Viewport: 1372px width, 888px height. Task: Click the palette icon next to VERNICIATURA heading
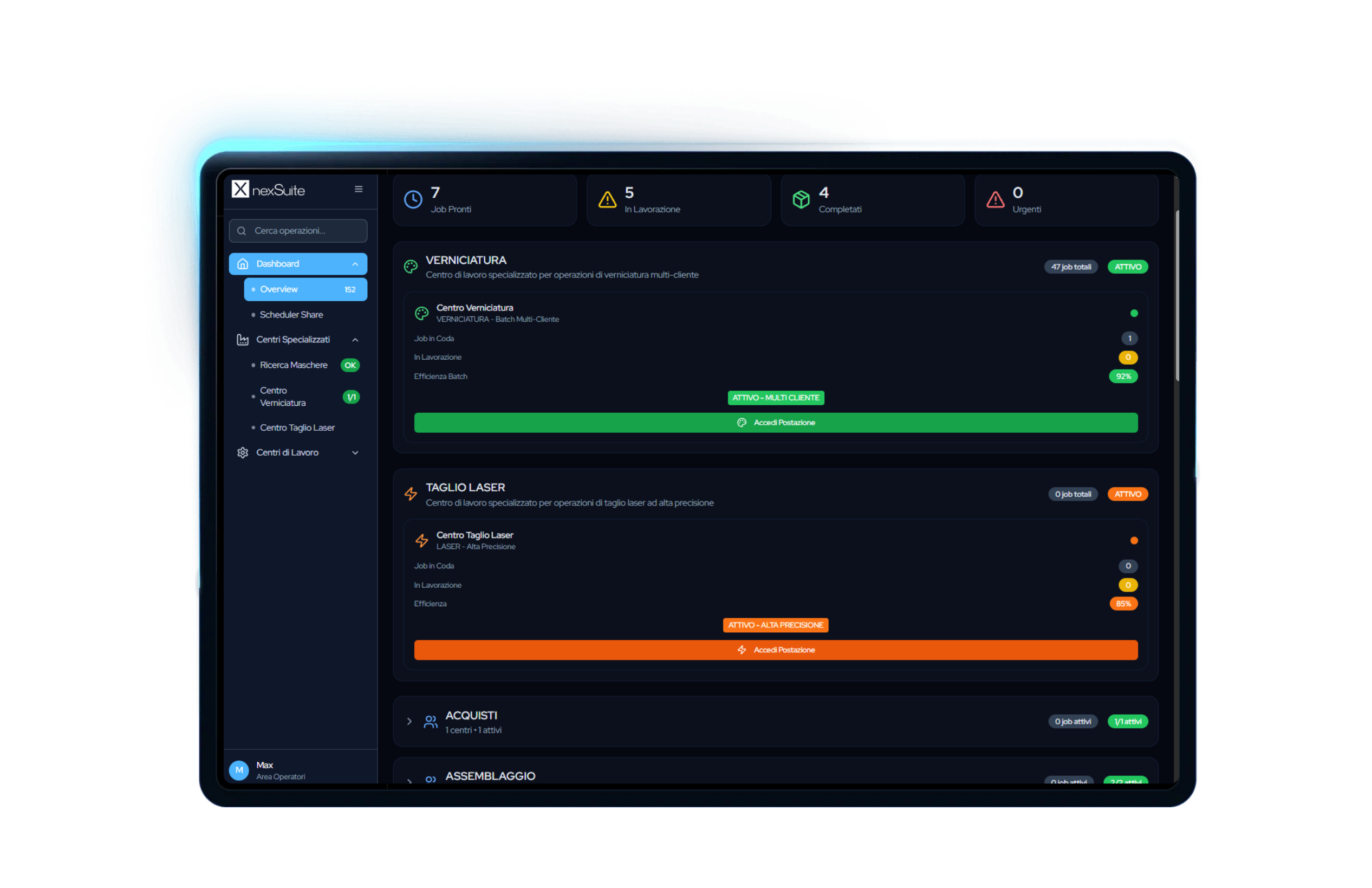[x=411, y=266]
